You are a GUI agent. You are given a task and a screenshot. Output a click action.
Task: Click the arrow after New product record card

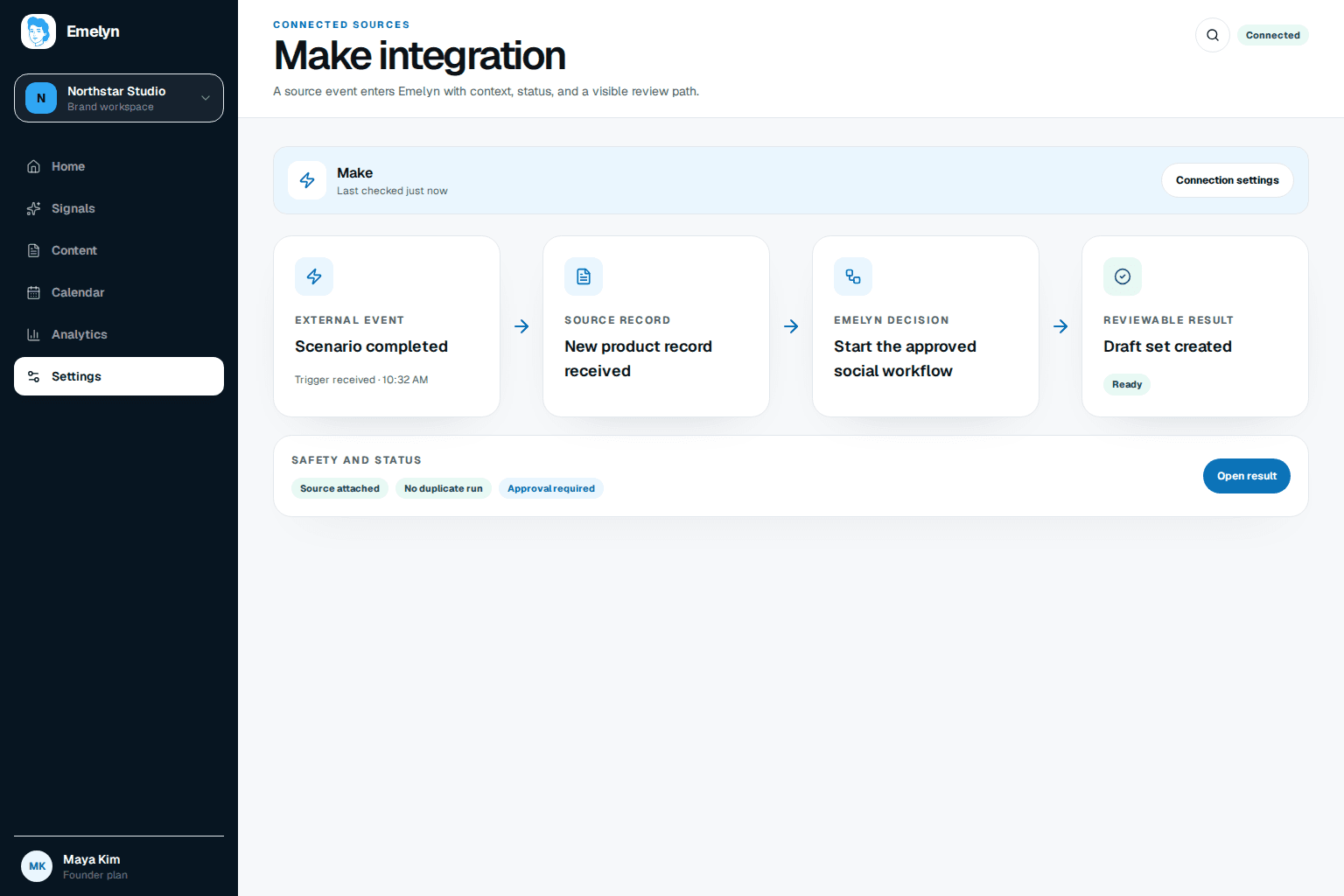click(x=791, y=326)
